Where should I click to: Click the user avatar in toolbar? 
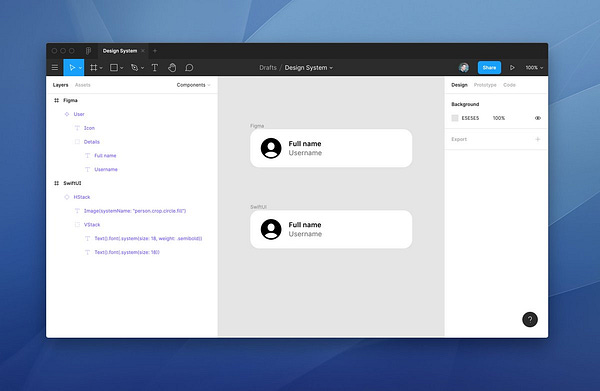click(x=464, y=68)
